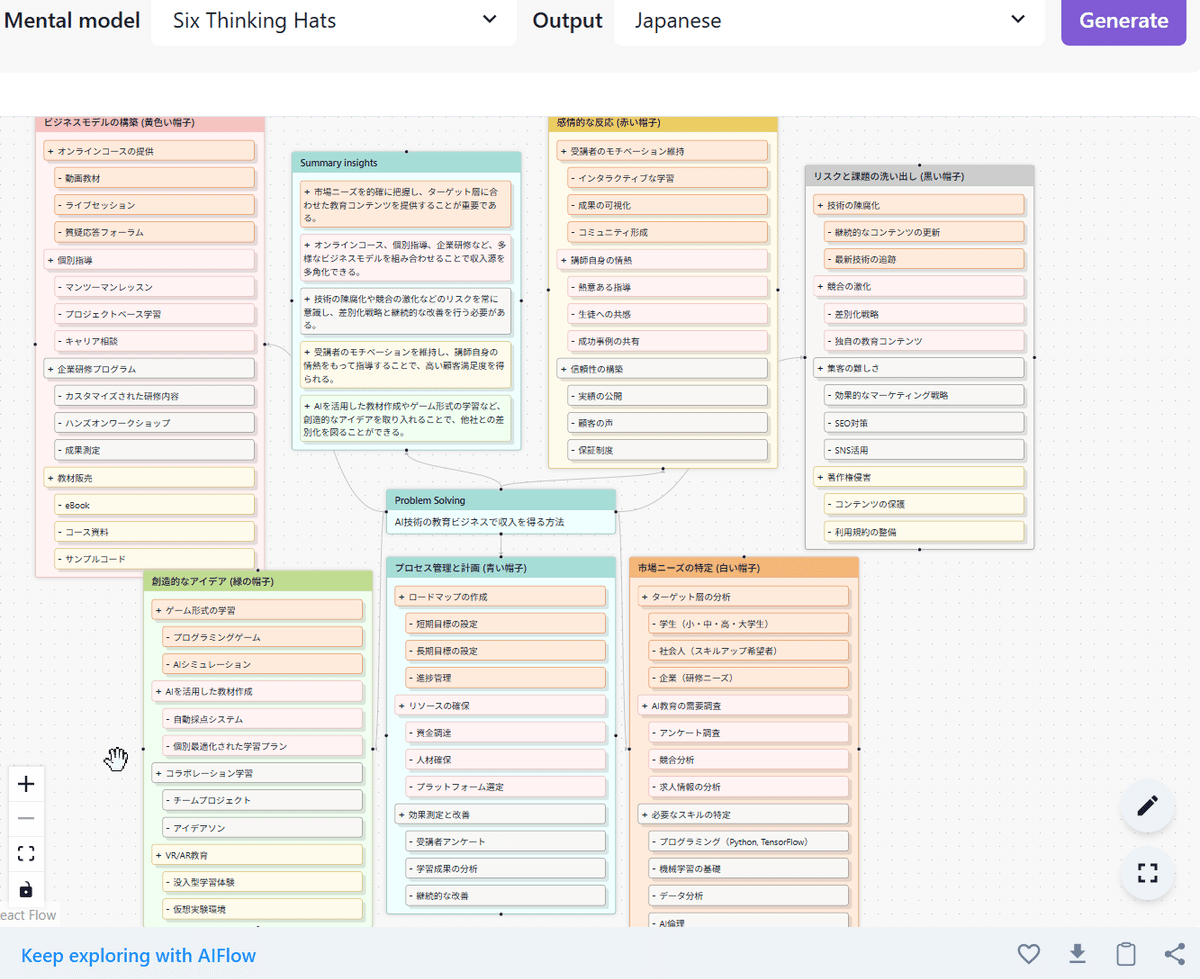1200x979 pixels.
Task: Use the fit view control
Action: (26, 853)
